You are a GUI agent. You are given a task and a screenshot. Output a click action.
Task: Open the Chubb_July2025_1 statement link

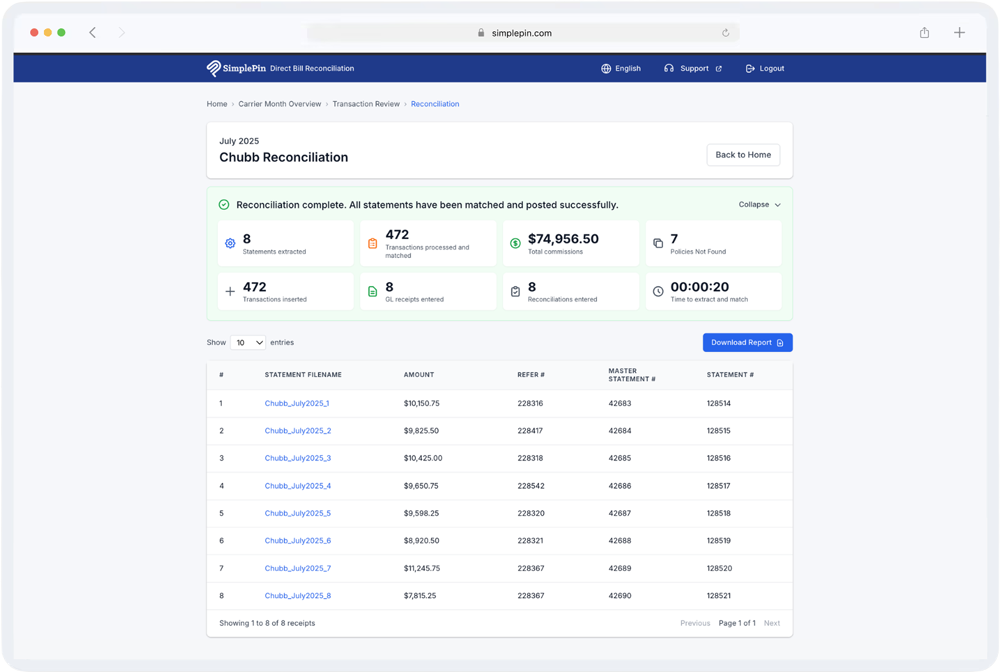(297, 404)
